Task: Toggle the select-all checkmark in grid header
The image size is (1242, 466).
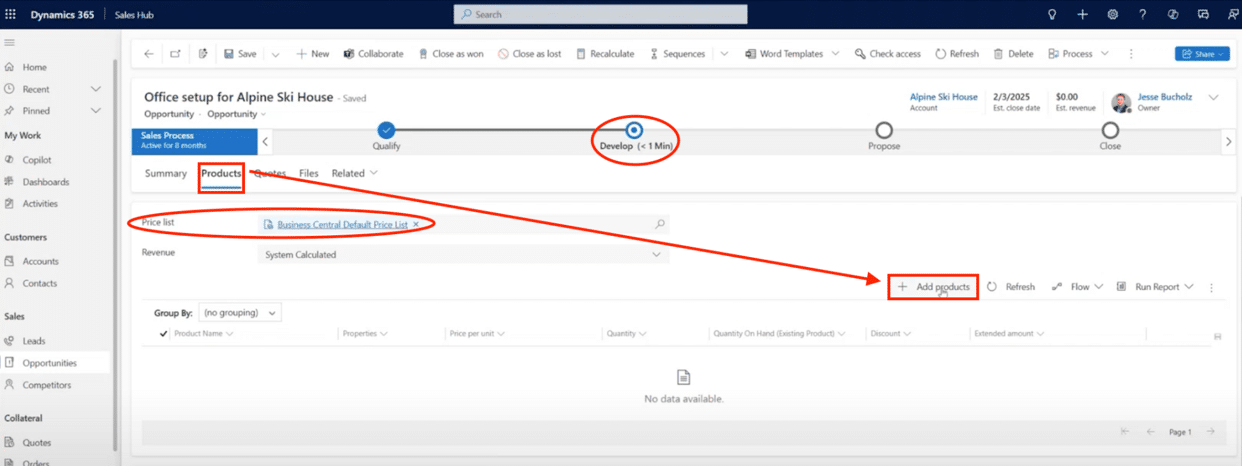Action: 164,334
